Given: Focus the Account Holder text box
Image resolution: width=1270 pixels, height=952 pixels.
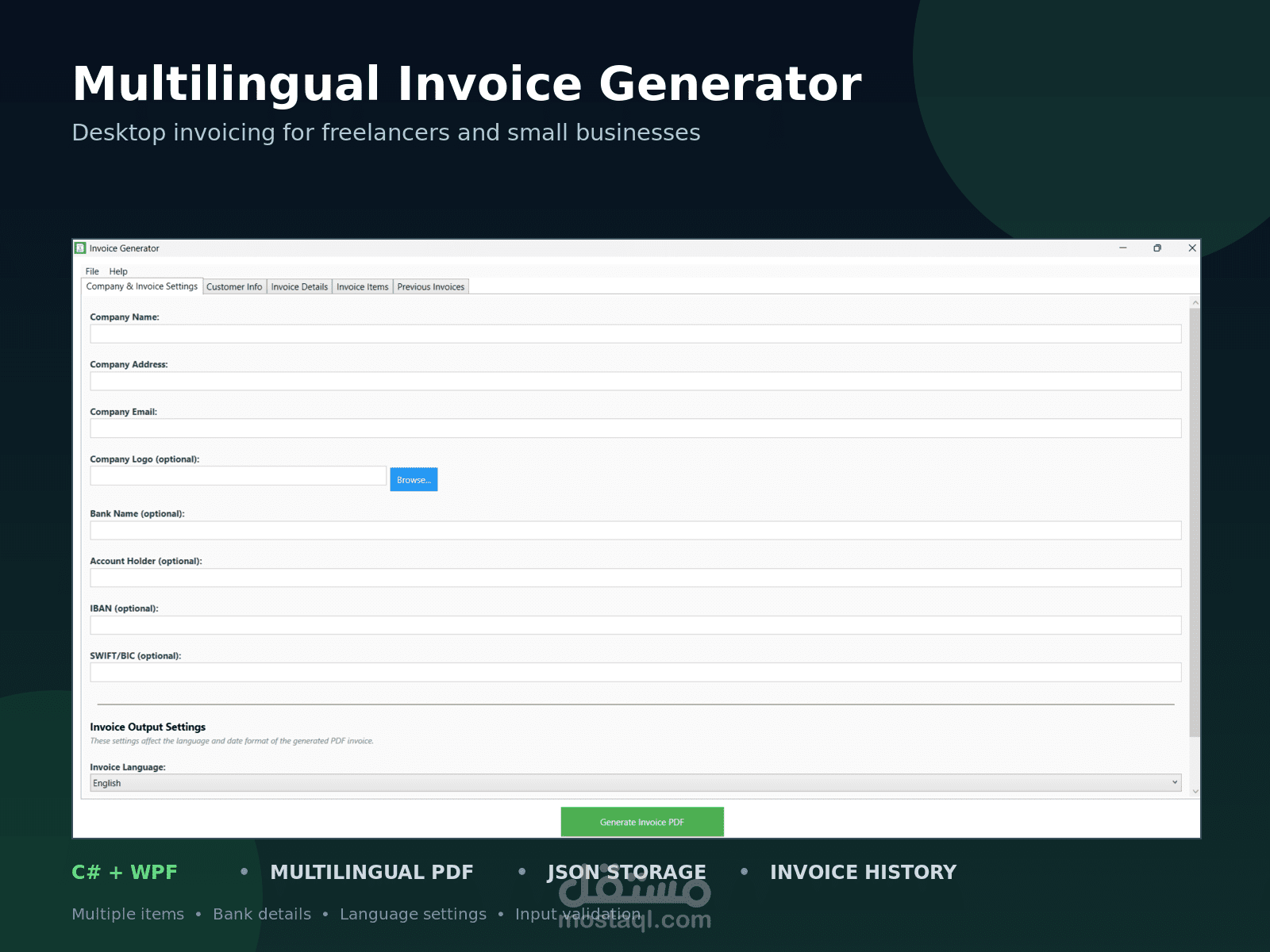Looking at the screenshot, I should (636, 578).
